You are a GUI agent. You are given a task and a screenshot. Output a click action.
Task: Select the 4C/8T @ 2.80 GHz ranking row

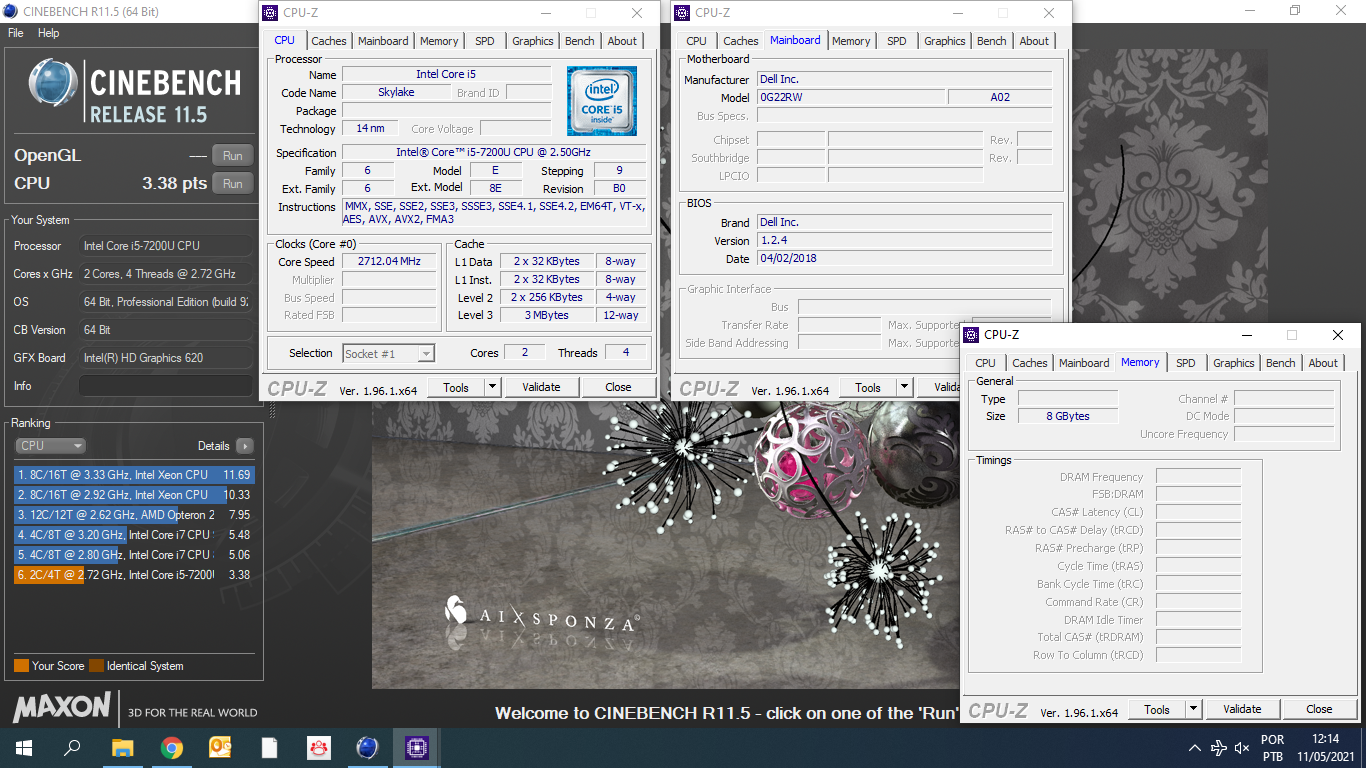tap(134, 555)
